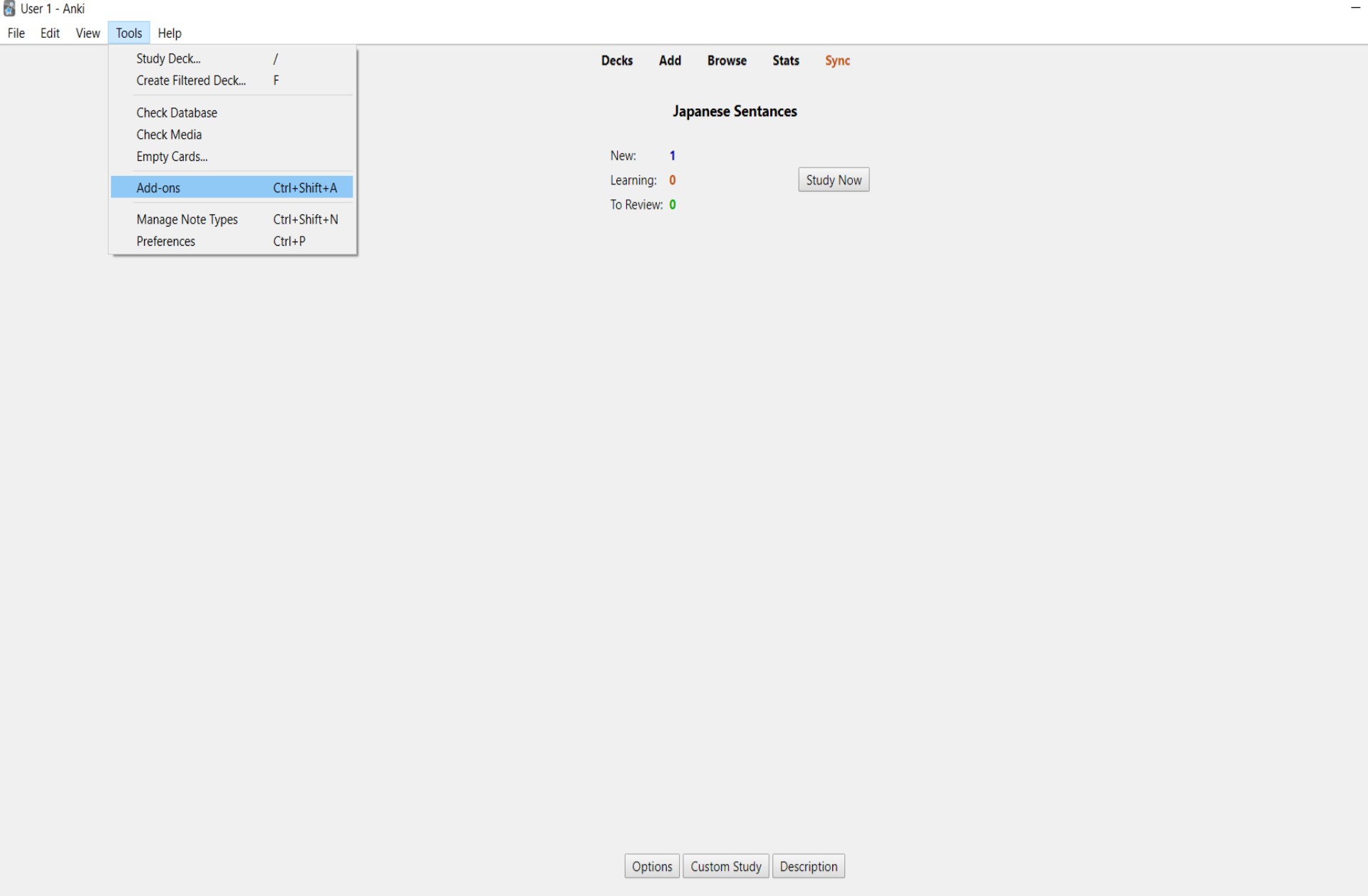This screenshot has height=896, width=1368.
Task: Open the Browse card browser
Action: point(727,61)
